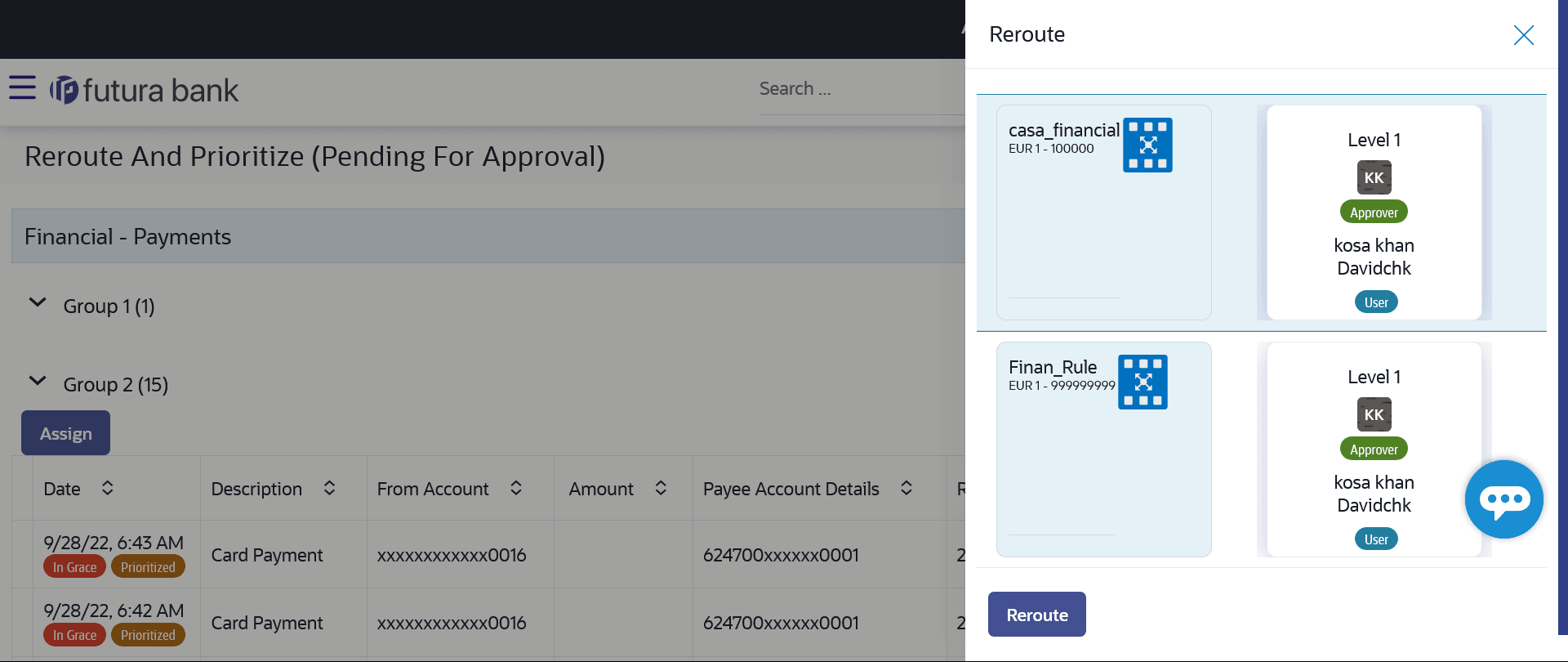This screenshot has width=1568, height=662.
Task: Select Level 1 approver card under casa_financial
Action: [x=1374, y=212]
